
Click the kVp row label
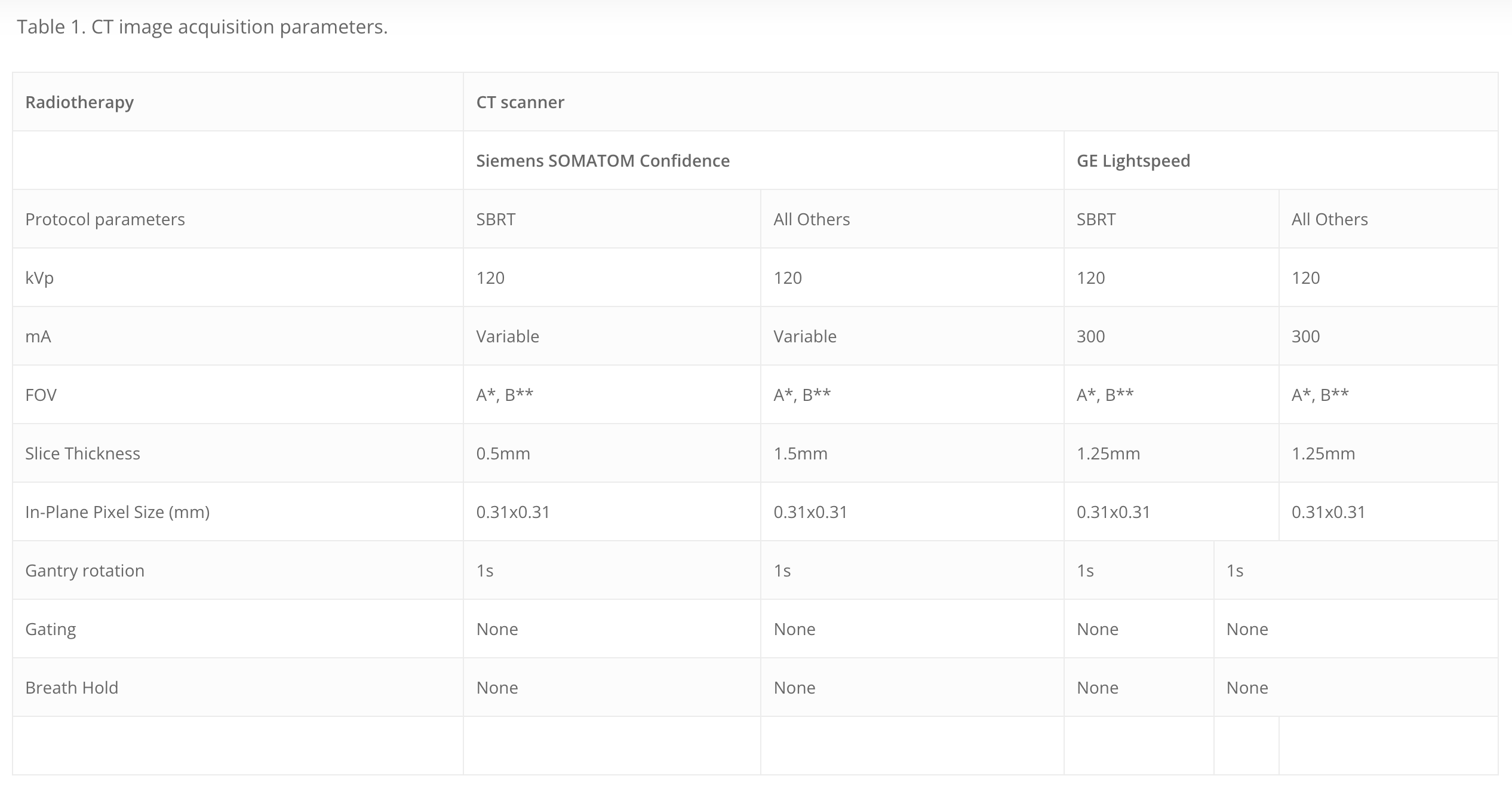point(39,278)
